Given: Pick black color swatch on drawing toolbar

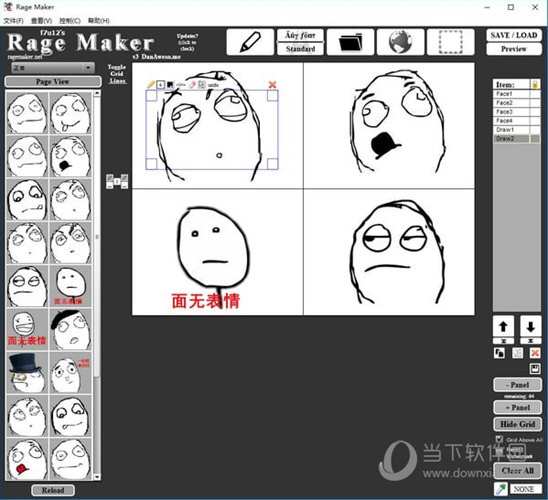Looking at the screenshot, I should (170, 85).
